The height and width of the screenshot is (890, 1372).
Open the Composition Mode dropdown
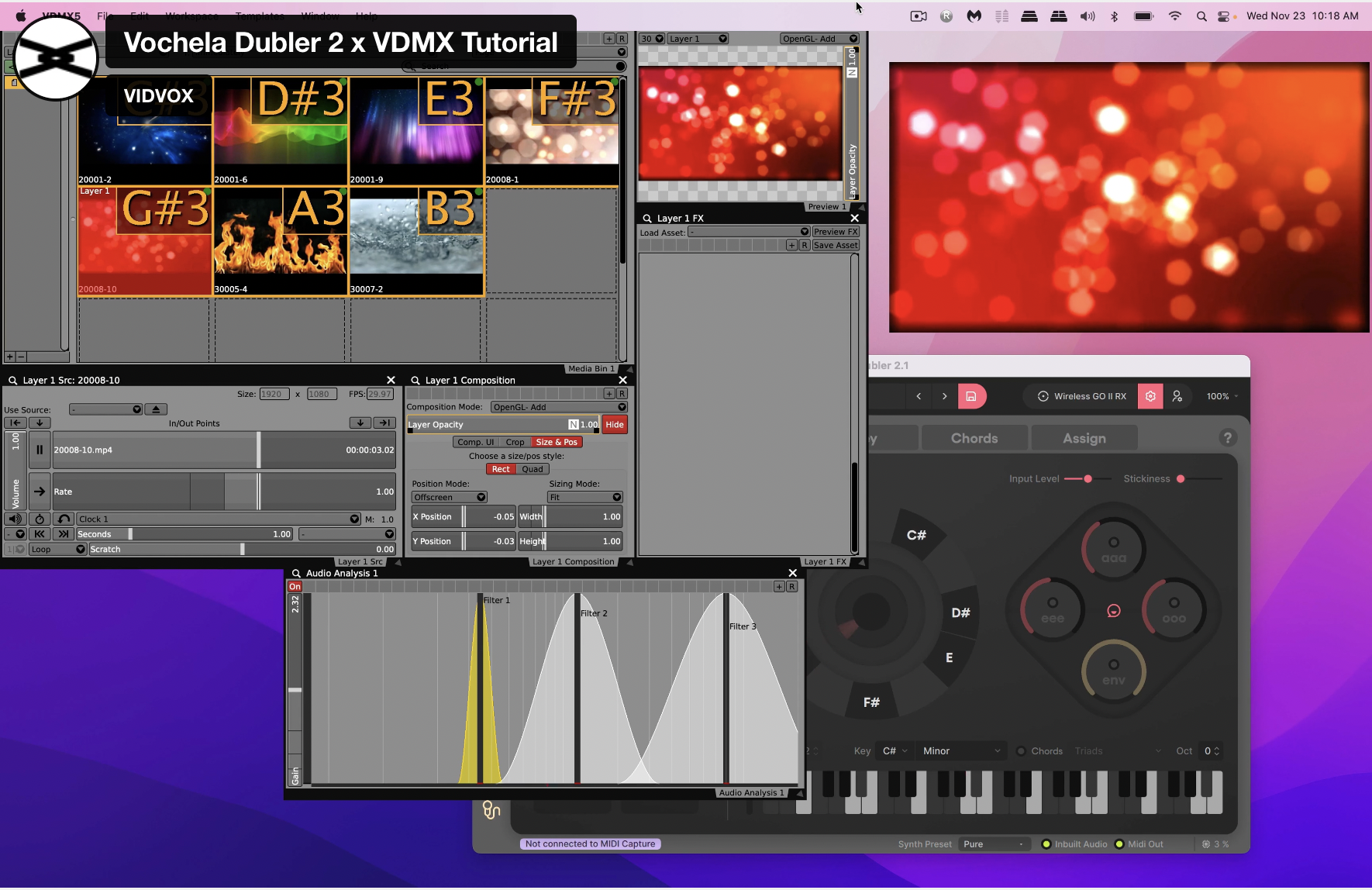point(558,407)
